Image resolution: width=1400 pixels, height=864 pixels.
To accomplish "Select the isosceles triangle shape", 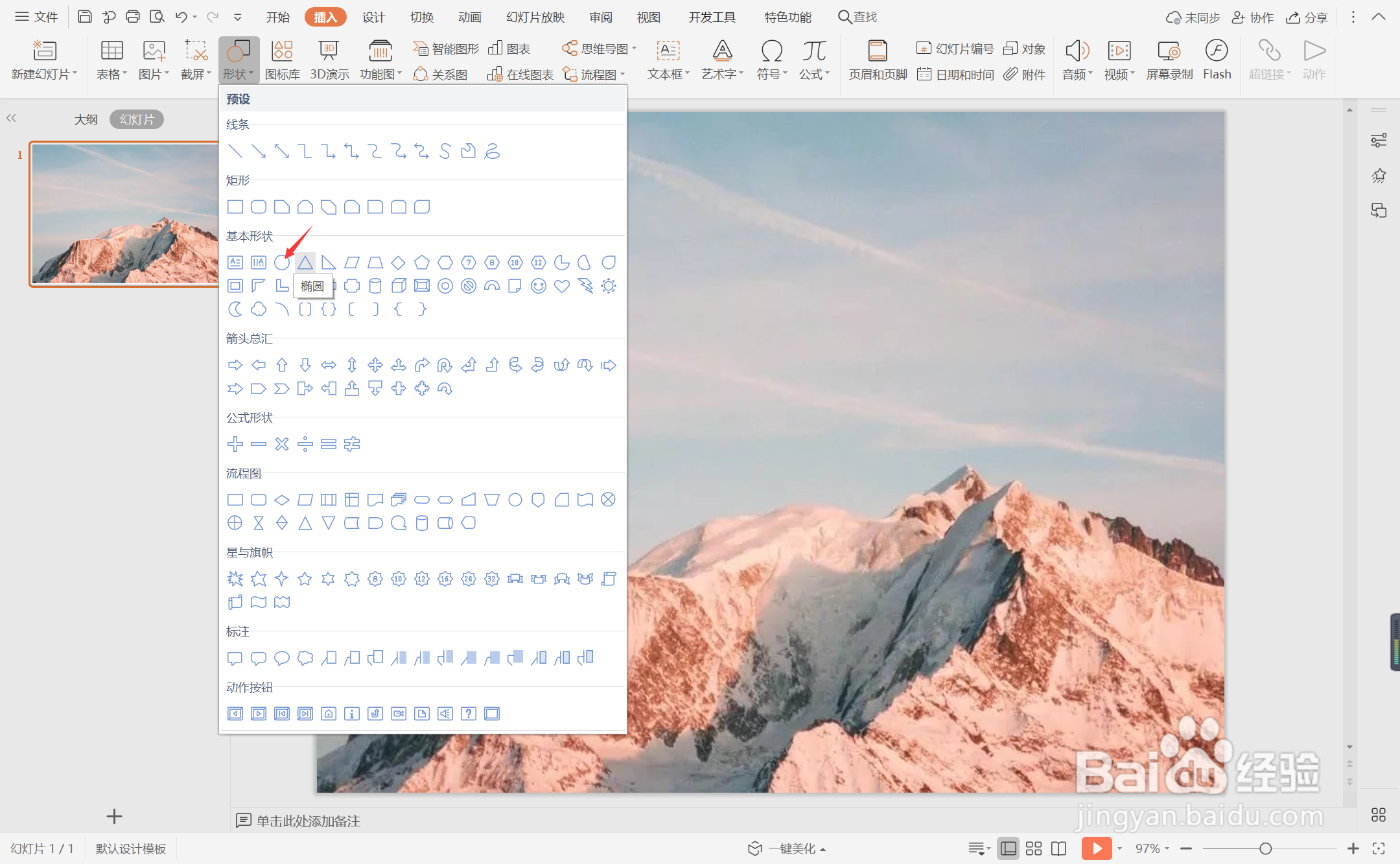I will click(x=305, y=263).
